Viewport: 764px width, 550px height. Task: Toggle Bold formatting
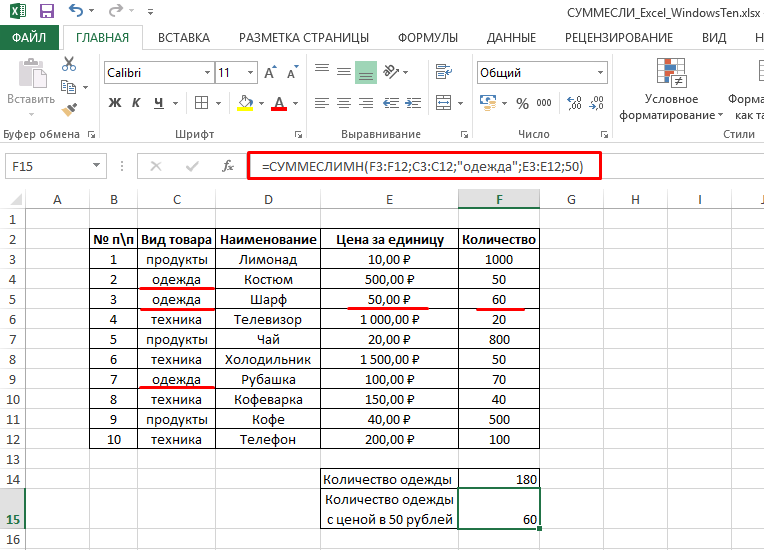[114, 103]
